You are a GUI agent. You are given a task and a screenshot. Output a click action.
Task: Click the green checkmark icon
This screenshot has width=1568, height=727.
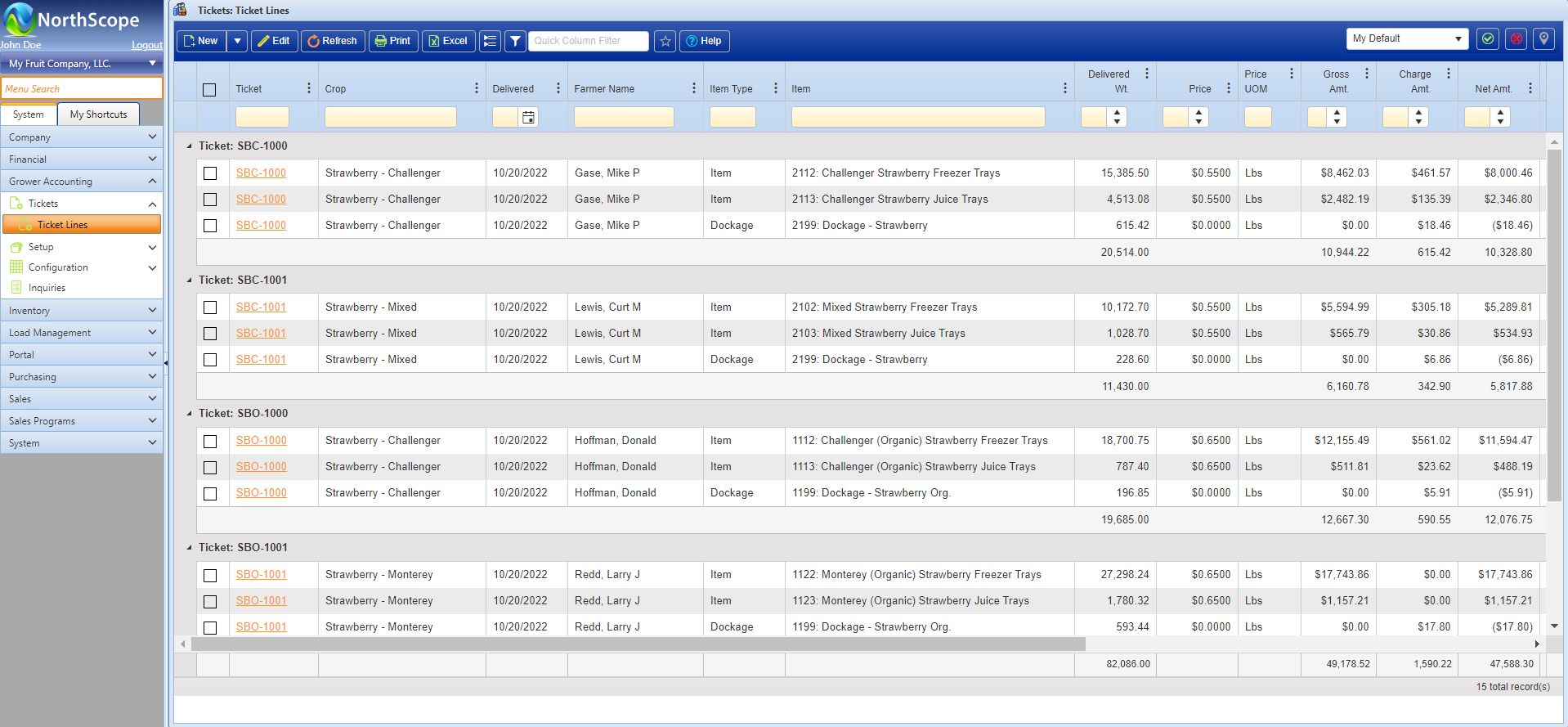pyautogui.click(x=1488, y=38)
